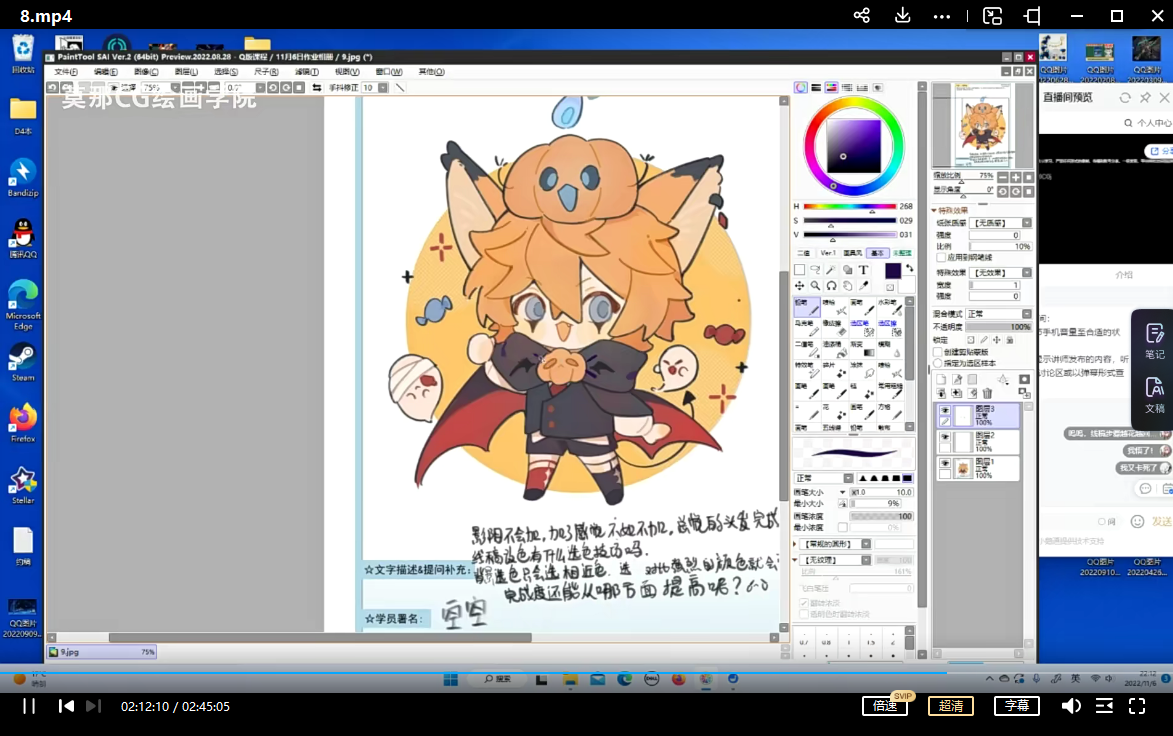Adjust the 不透明度 layer opacity slider
The width and height of the screenshot is (1173, 736).
tap(999, 327)
